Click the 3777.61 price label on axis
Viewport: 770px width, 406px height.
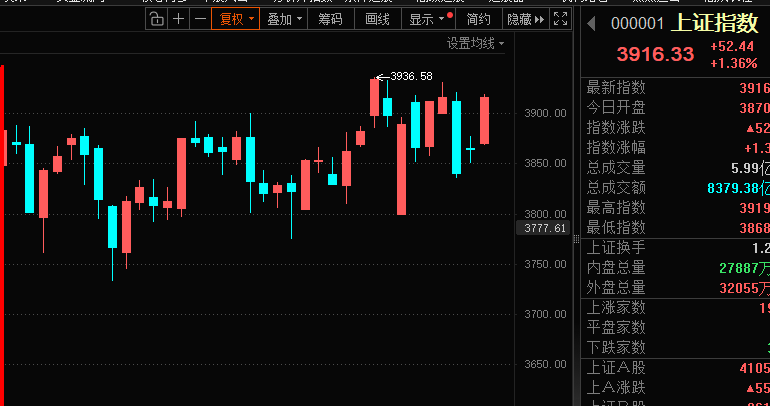pyautogui.click(x=546, y=228)
